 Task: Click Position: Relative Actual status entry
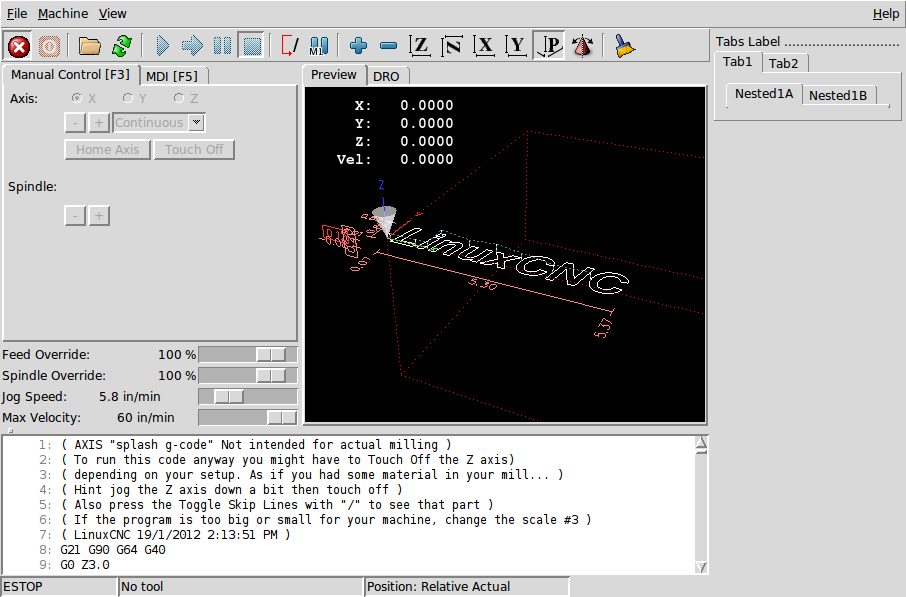click(x=467, y=587)
